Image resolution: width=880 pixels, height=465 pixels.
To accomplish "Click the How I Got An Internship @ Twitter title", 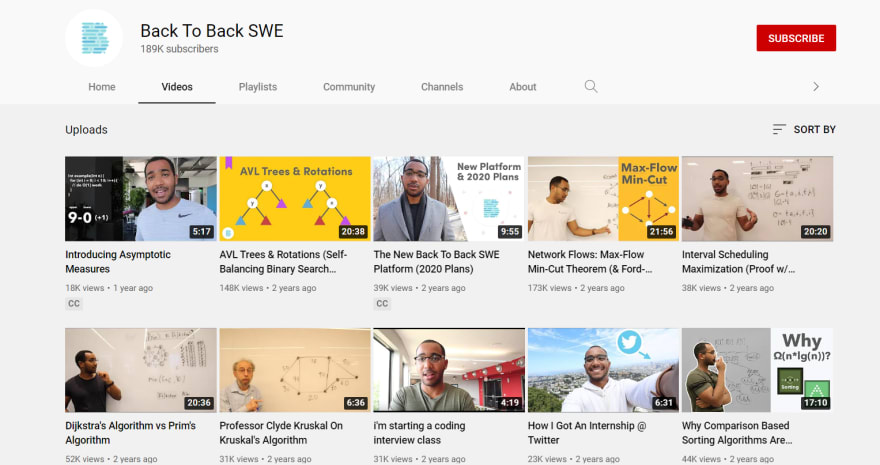I will coord(587,433).
